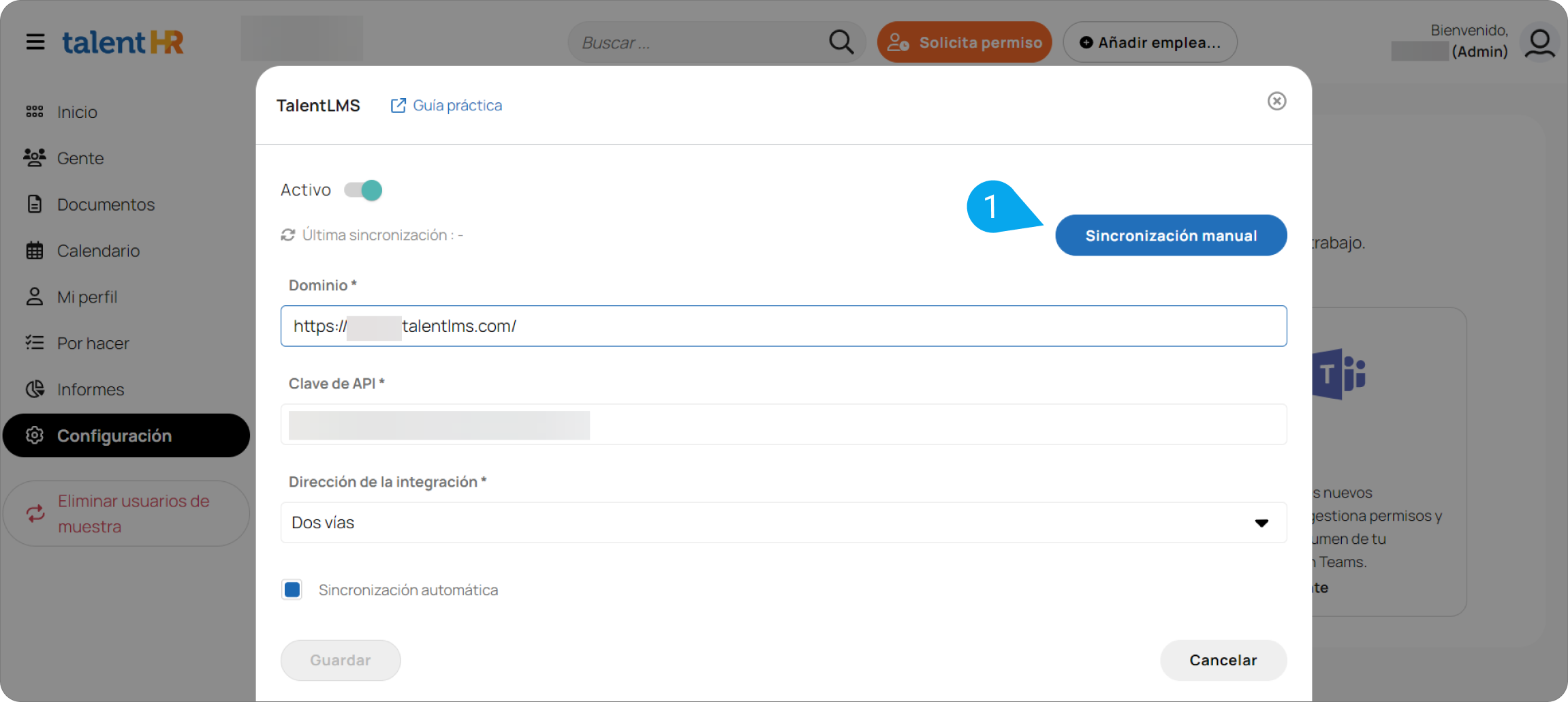Click the Mi perfil person icon

tap(35, 296)
